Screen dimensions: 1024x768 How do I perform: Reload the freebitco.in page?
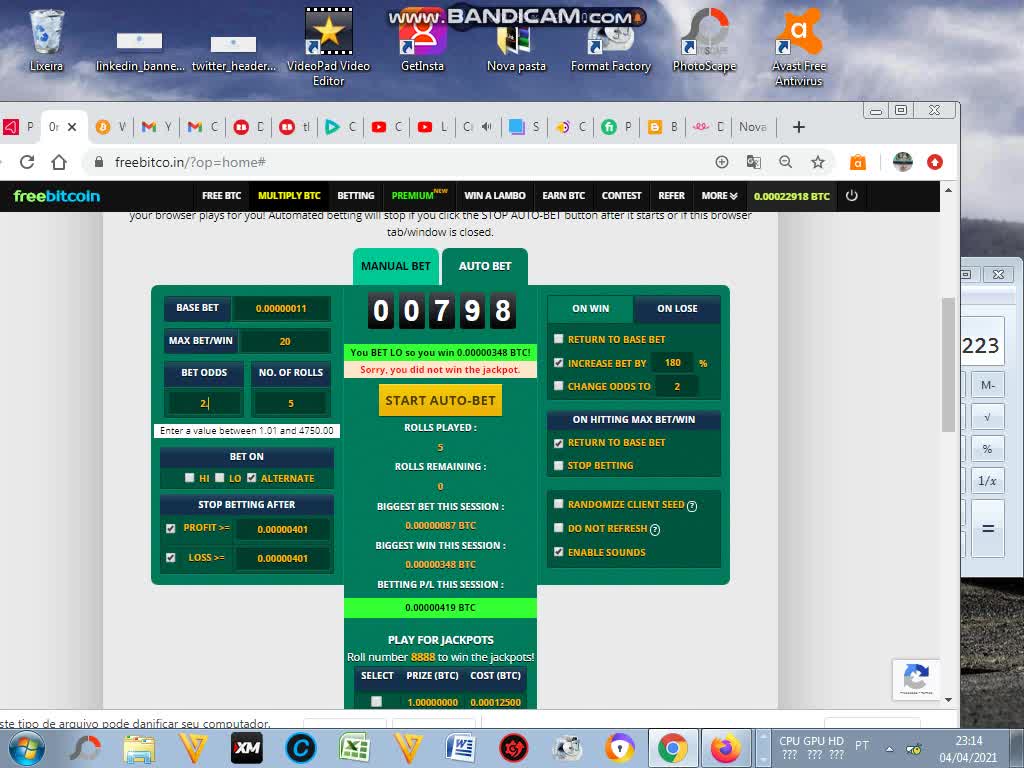coord(27,162)
